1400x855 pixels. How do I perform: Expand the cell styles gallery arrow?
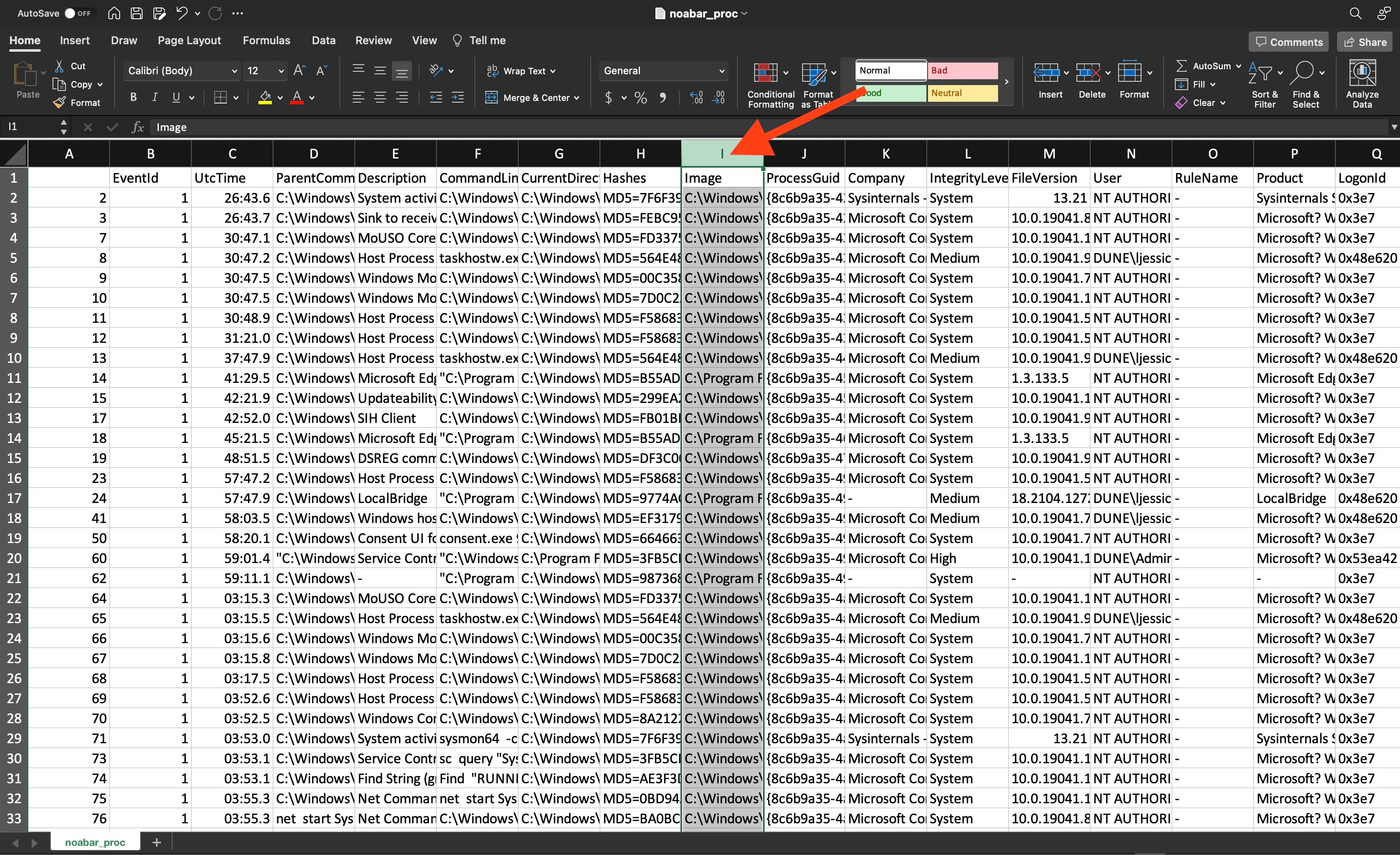[1006, 82]
